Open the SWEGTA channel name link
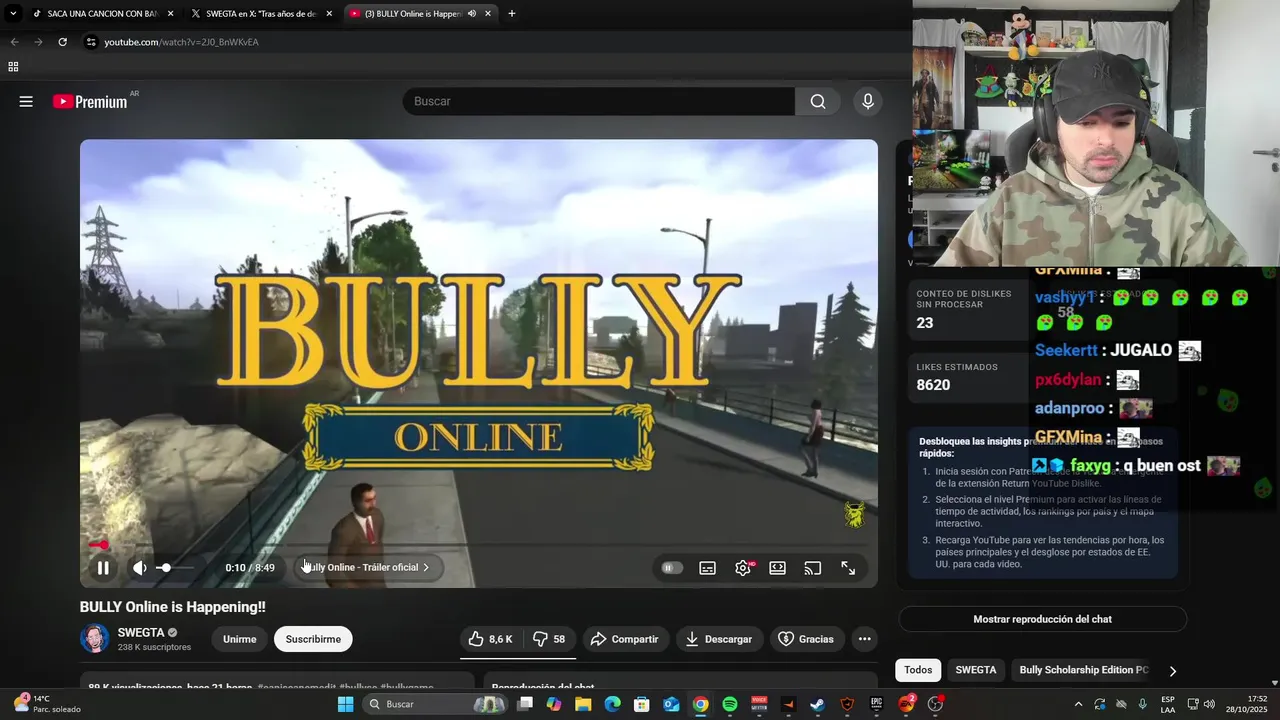Viewport: 1280px width, 720px height. 141,632
